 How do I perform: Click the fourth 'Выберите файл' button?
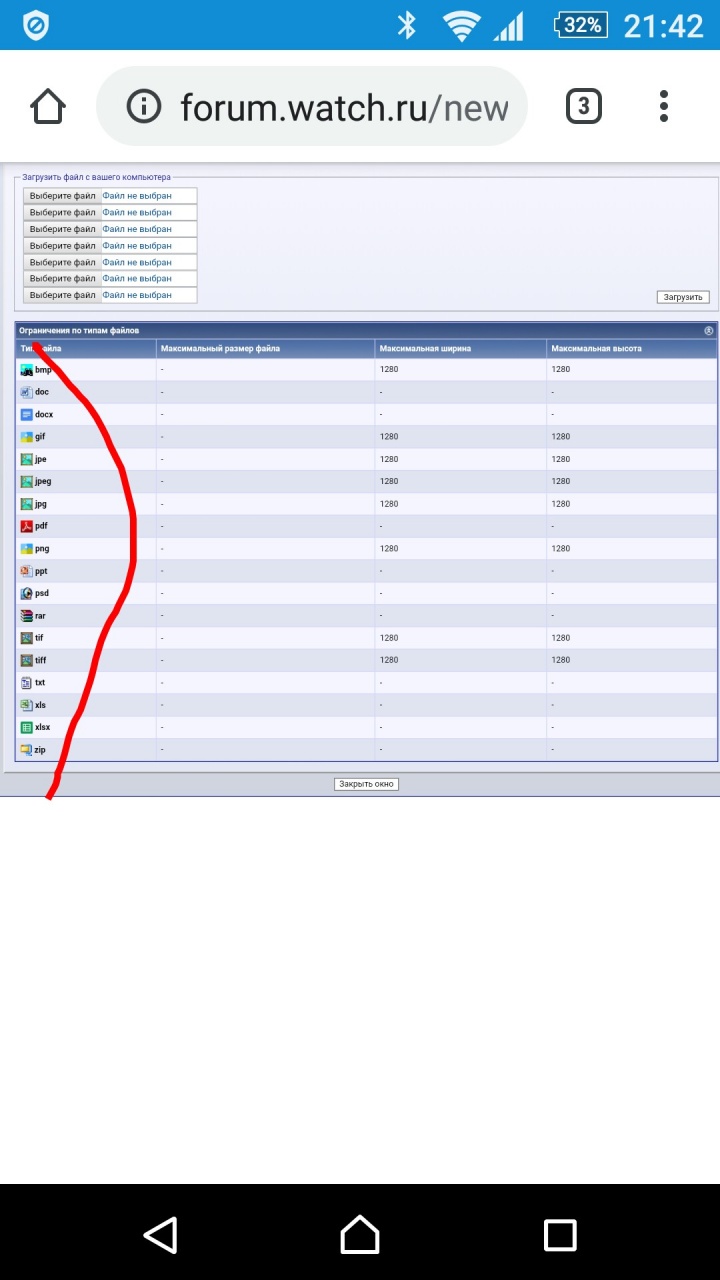pos(62,246)
